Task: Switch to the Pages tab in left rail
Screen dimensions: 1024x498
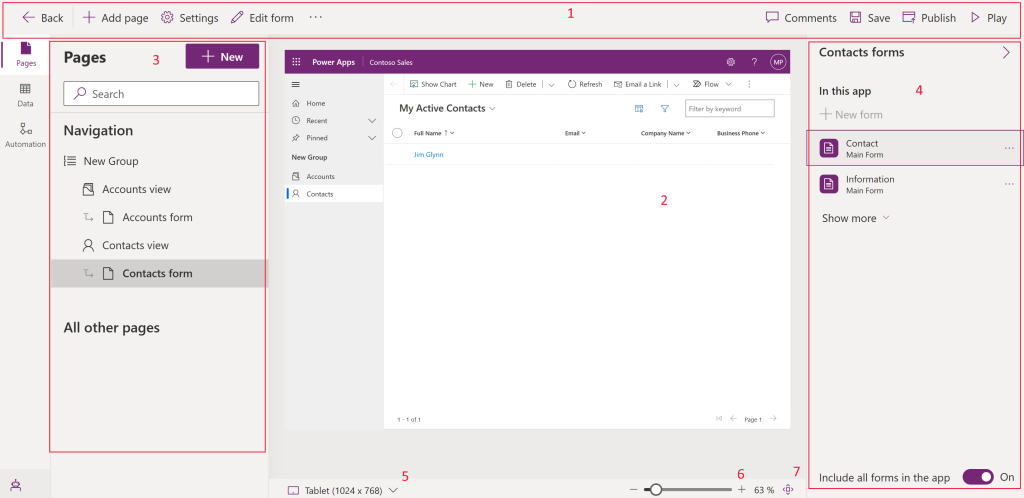Action: [25, 54]
